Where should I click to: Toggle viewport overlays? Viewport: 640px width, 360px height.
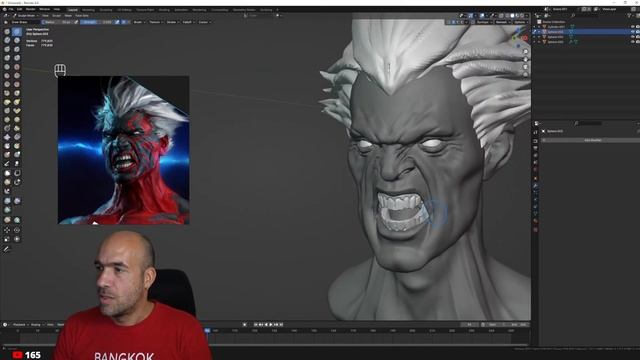(482, 16)
